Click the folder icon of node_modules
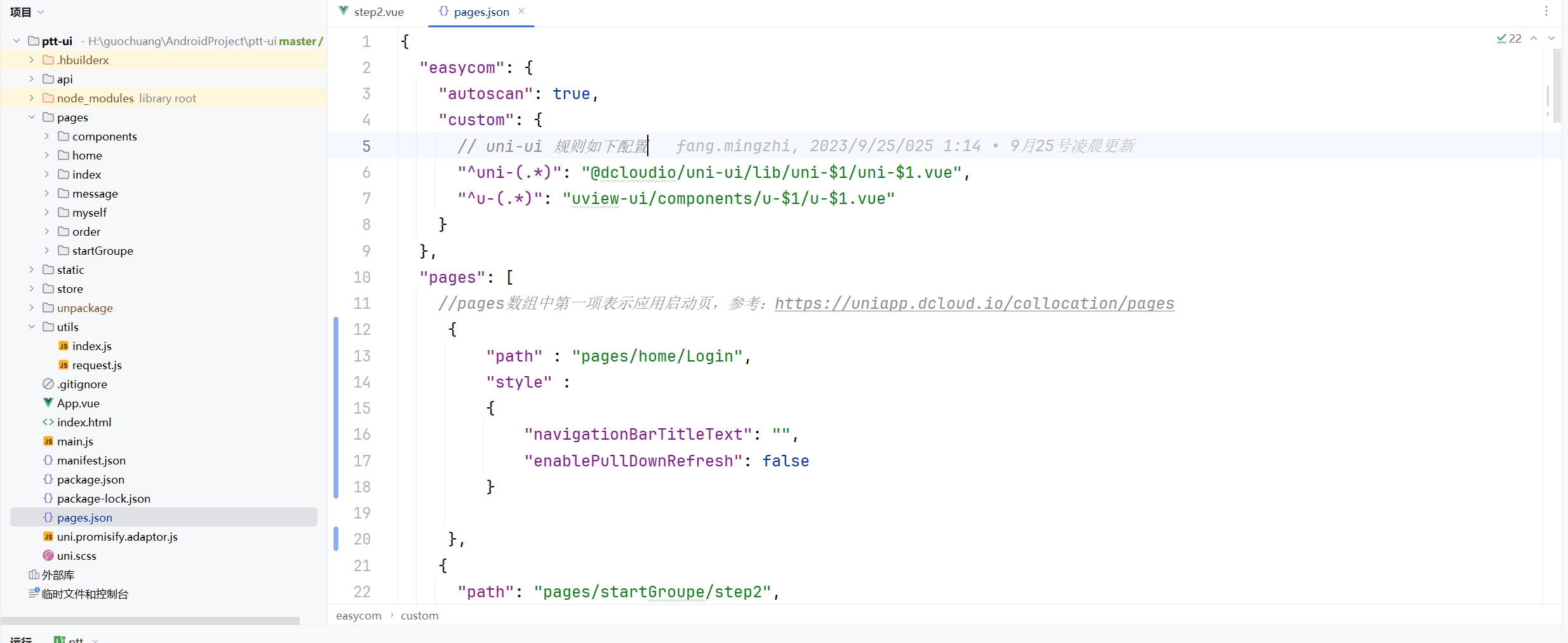Screen dimensions: 1568x643 (x=48, y=98)
